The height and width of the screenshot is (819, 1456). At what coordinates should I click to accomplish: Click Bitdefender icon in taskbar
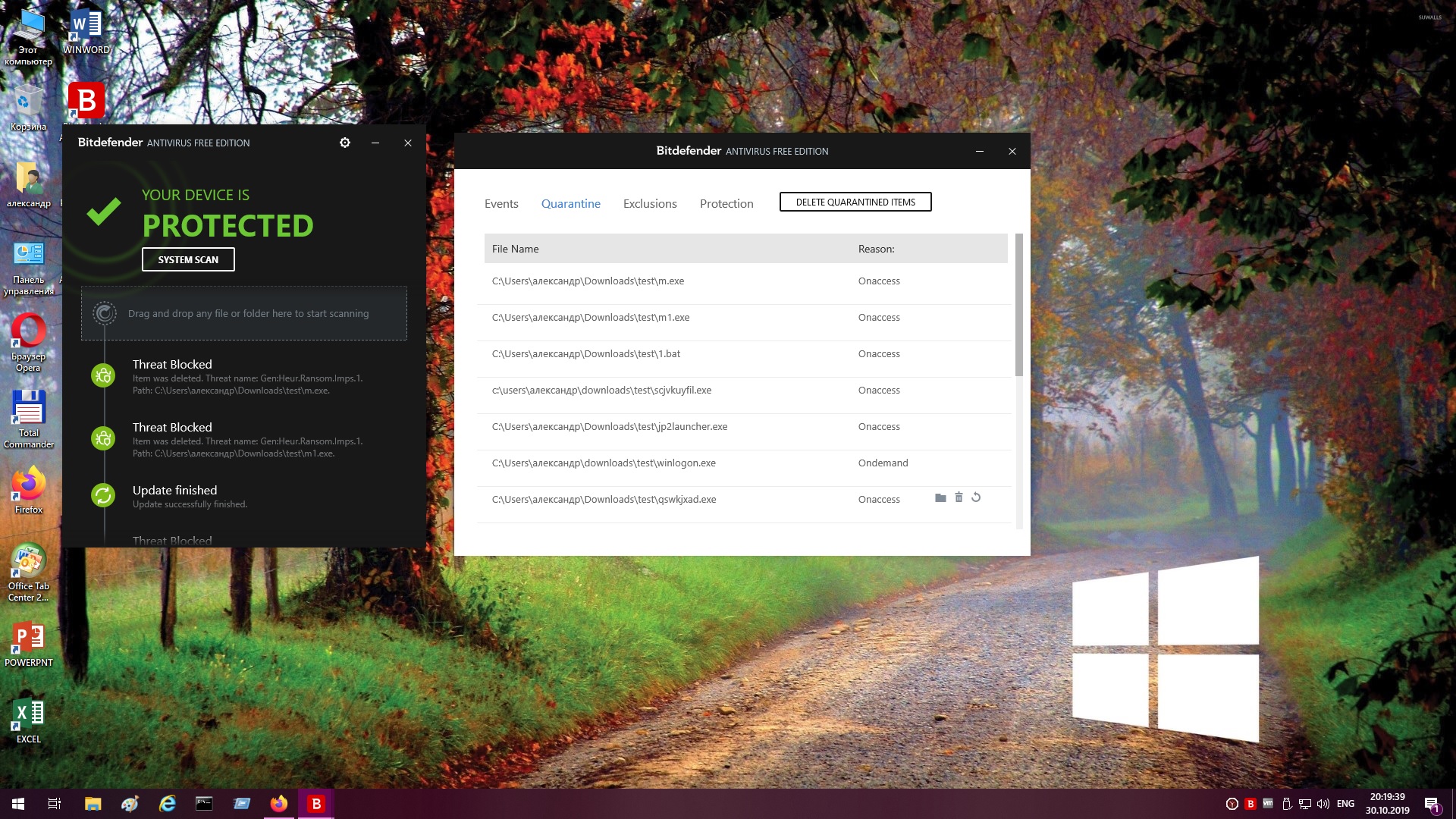316,804
